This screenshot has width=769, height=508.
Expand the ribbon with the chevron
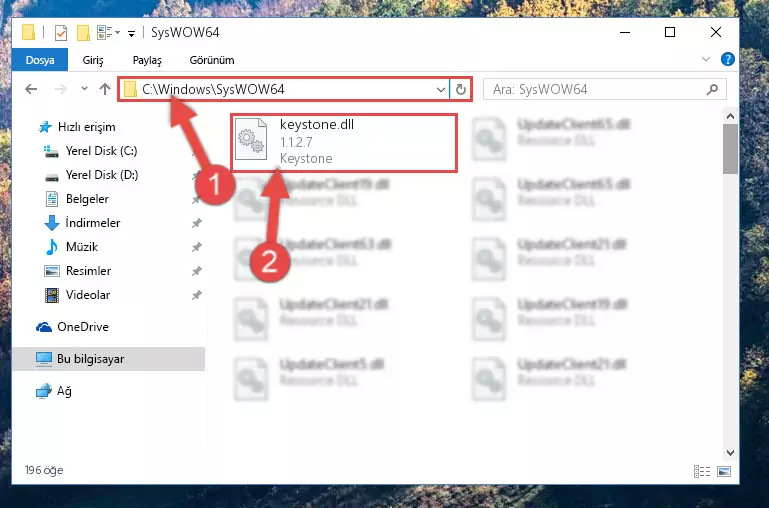click(706, 59)
